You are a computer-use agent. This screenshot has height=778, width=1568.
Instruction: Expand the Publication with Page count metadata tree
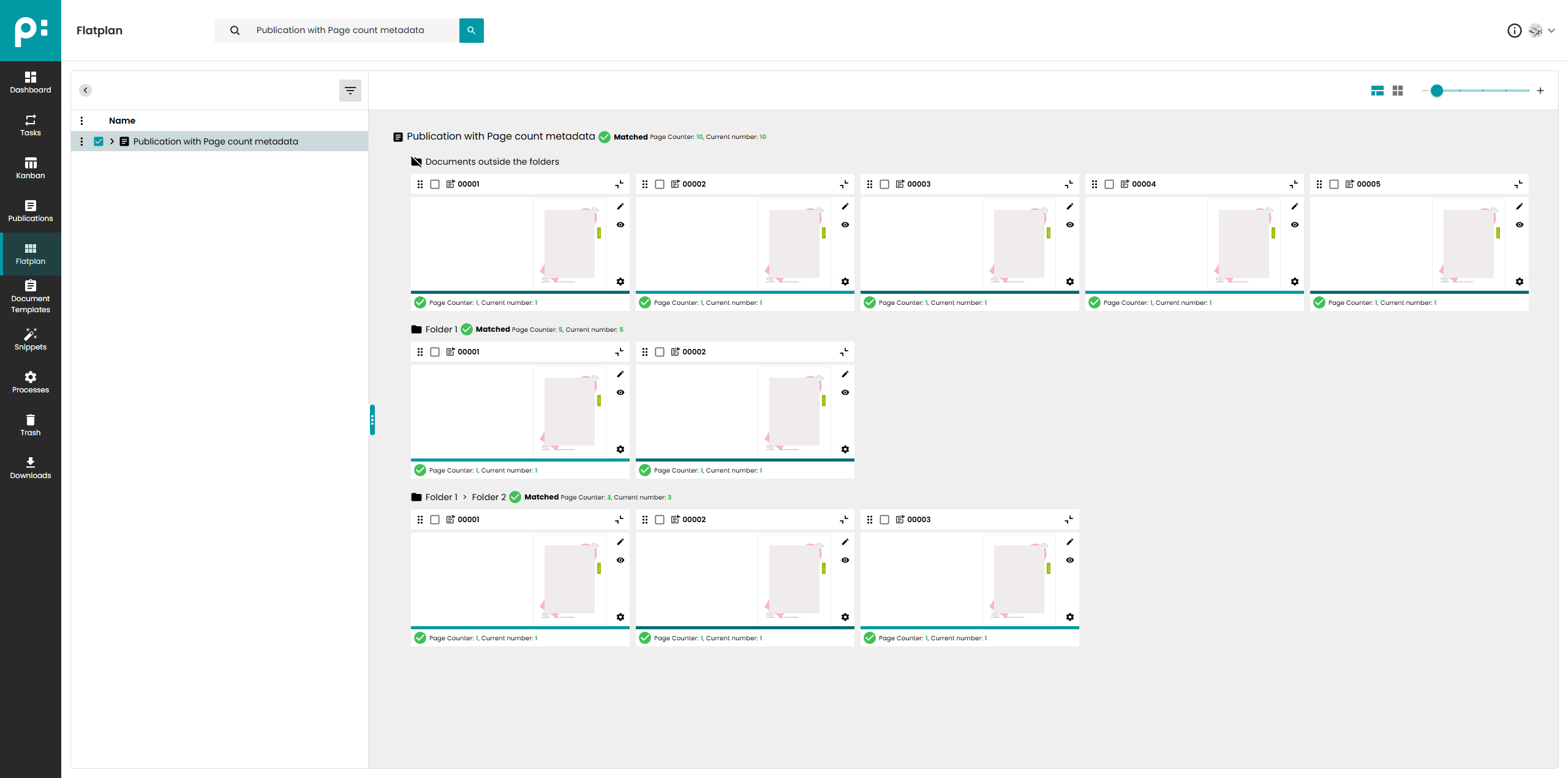click(112, 141)
